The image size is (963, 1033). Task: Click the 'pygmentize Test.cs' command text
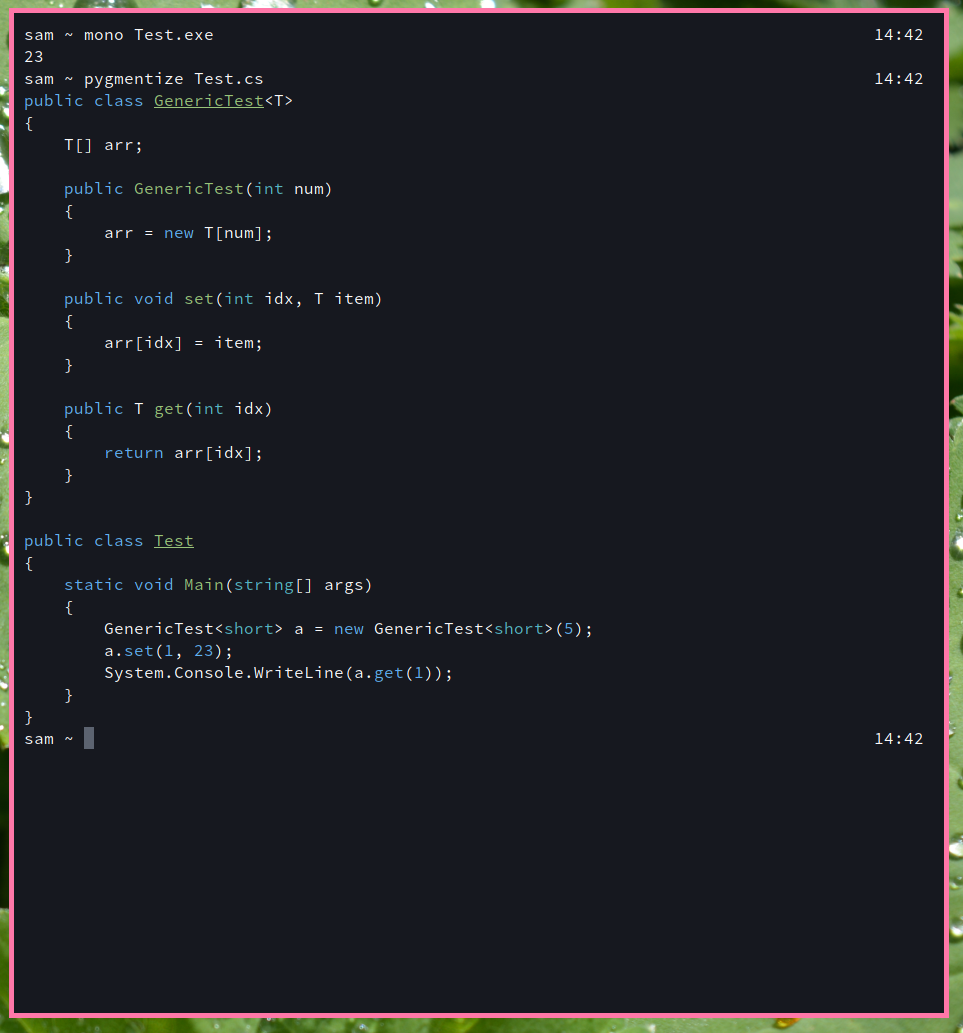click(173, 79)
